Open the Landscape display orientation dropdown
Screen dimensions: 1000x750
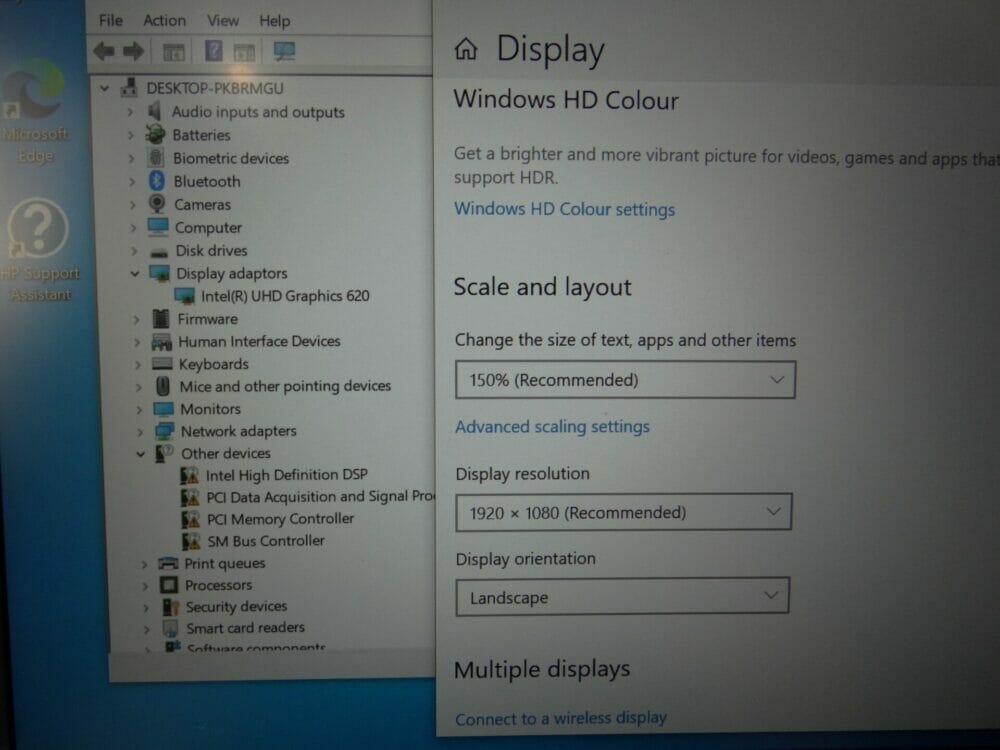(x=622, y=597)
